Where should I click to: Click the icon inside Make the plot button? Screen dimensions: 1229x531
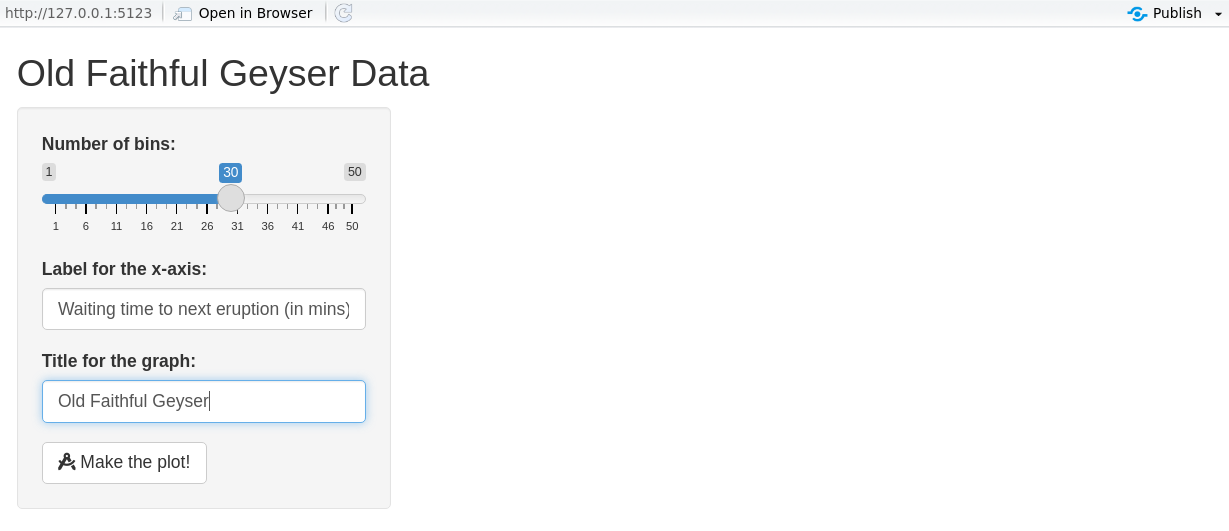coord(67,462)
